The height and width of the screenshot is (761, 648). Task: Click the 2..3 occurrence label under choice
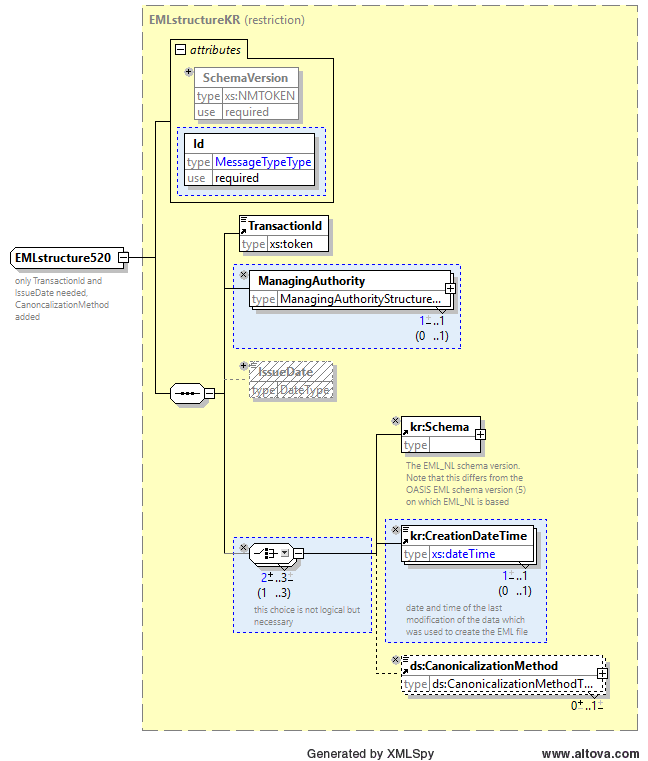click(x=277, y=578)
